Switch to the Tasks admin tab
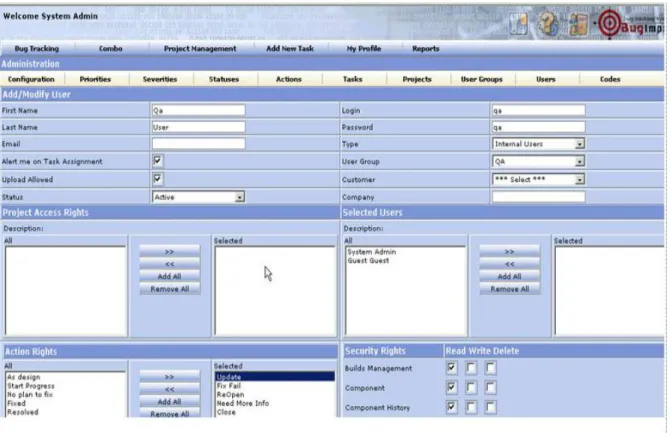 pos(352,79)
